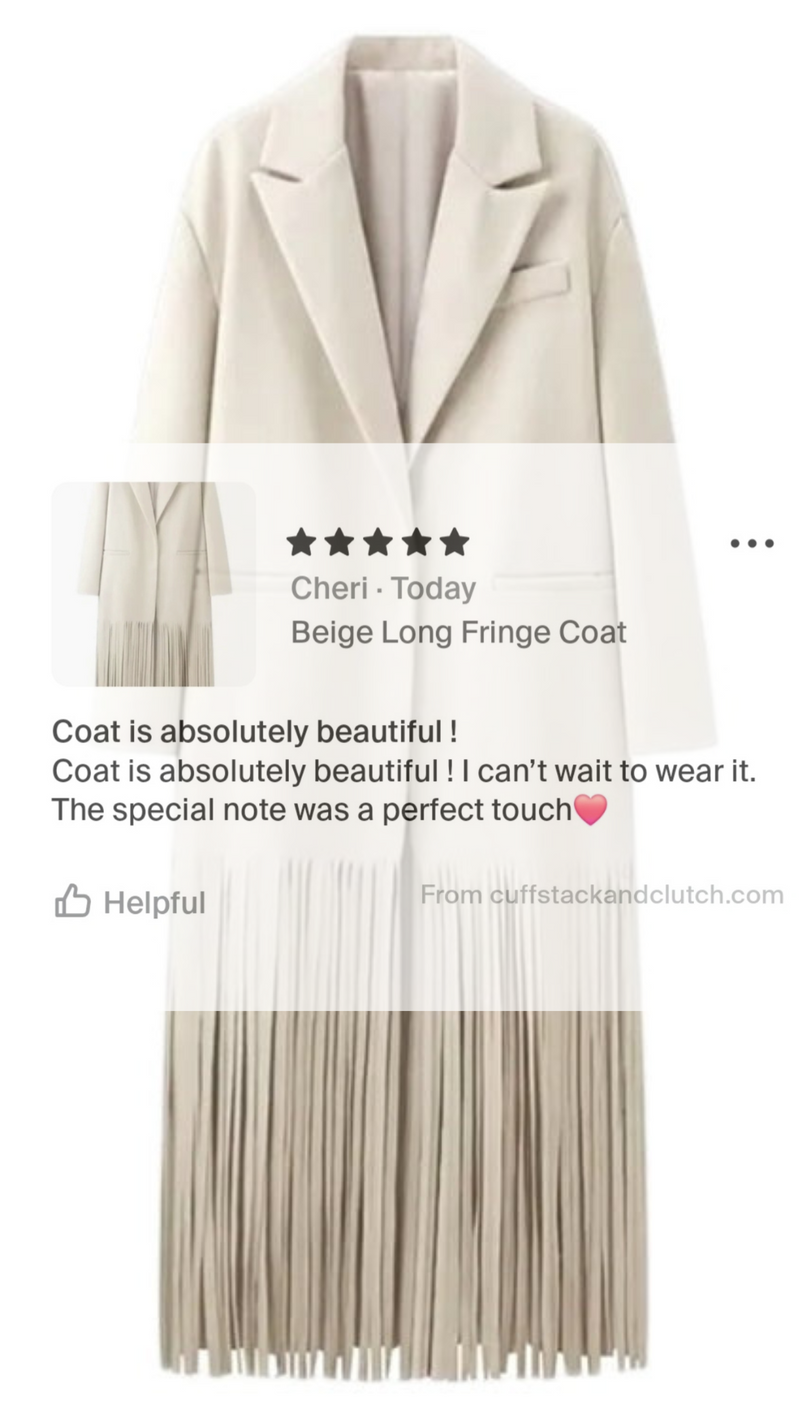
Task: Click the 'special note was a perfect touch' line
Action: (312, 811)
